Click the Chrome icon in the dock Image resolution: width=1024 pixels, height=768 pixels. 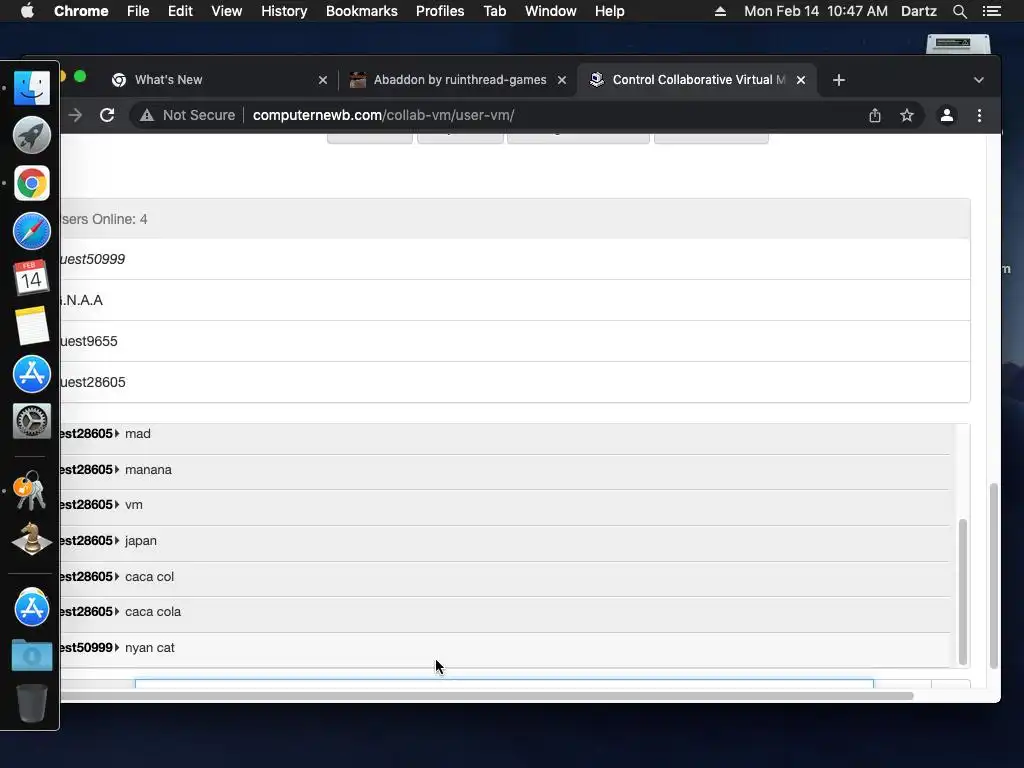pyautogui.click(x=31, y=183)
